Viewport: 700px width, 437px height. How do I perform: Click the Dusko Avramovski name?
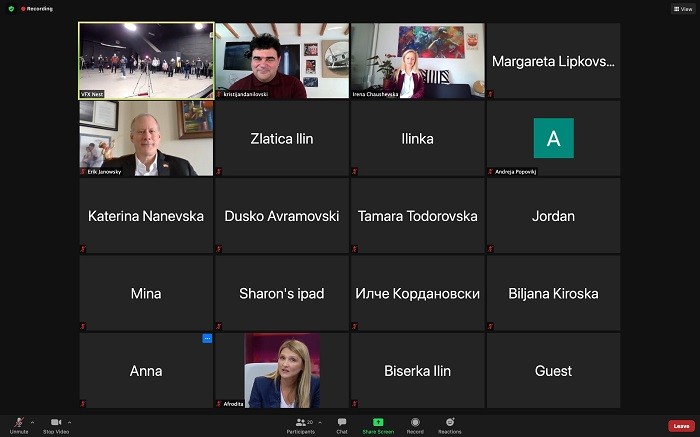pos(282,216)
